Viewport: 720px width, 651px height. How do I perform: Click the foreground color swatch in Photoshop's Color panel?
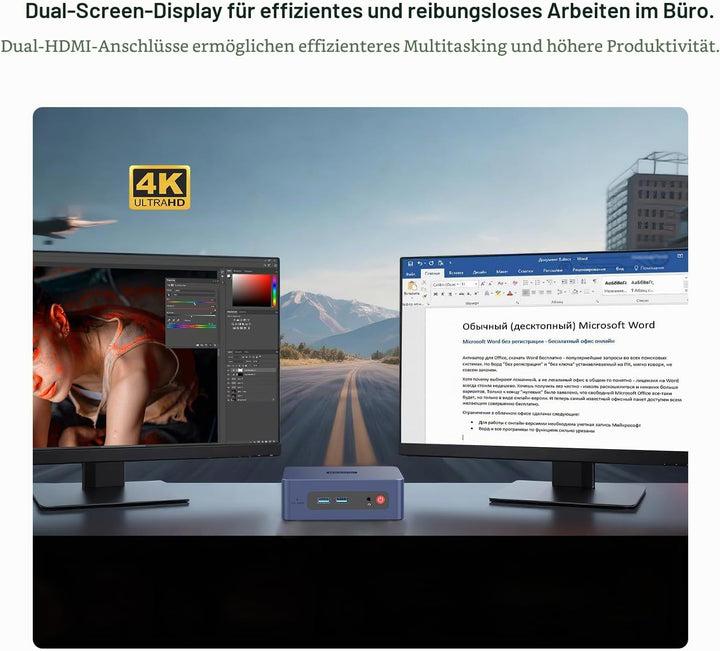click(229, 276)
